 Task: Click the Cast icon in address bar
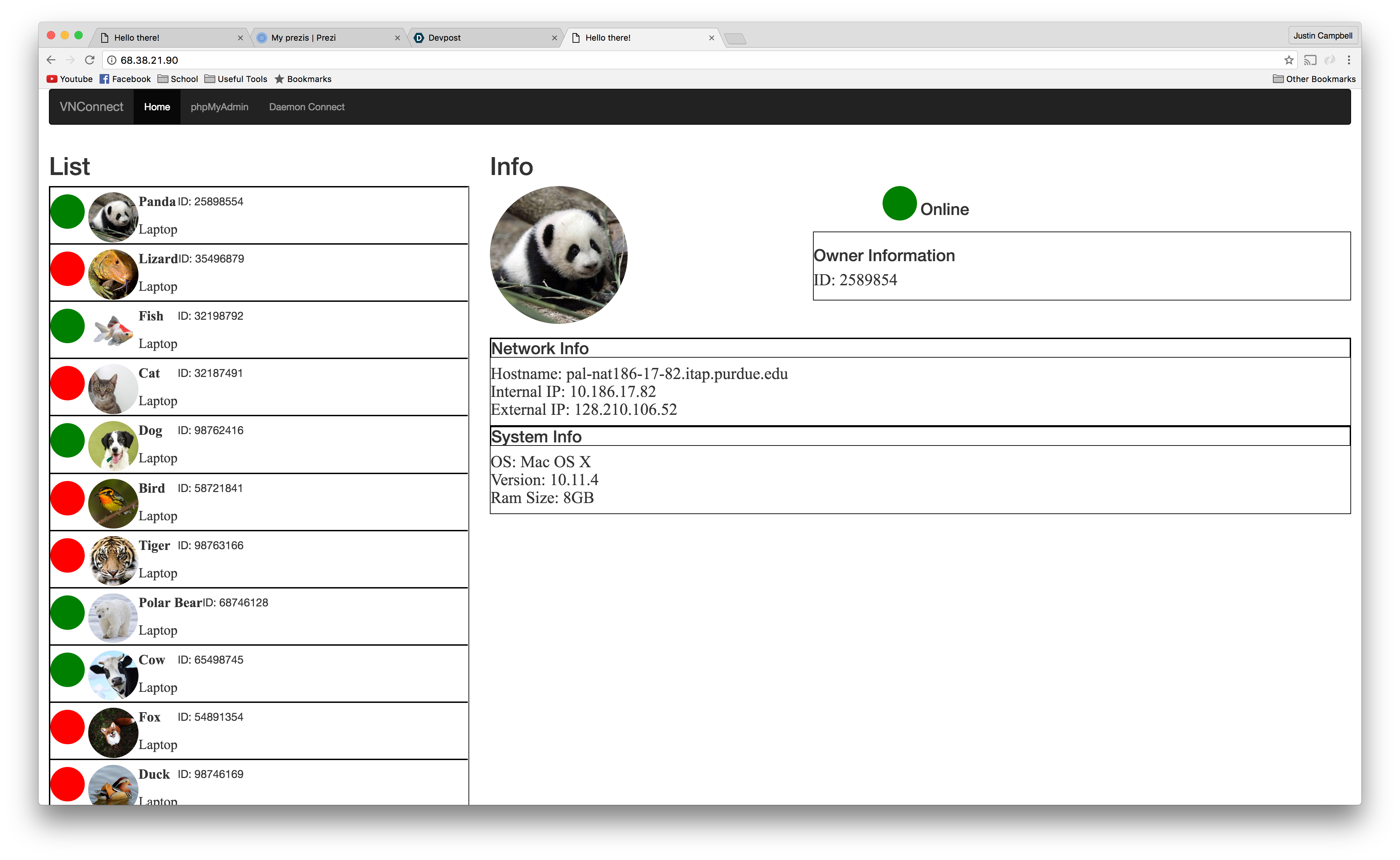coord(1310,60)
